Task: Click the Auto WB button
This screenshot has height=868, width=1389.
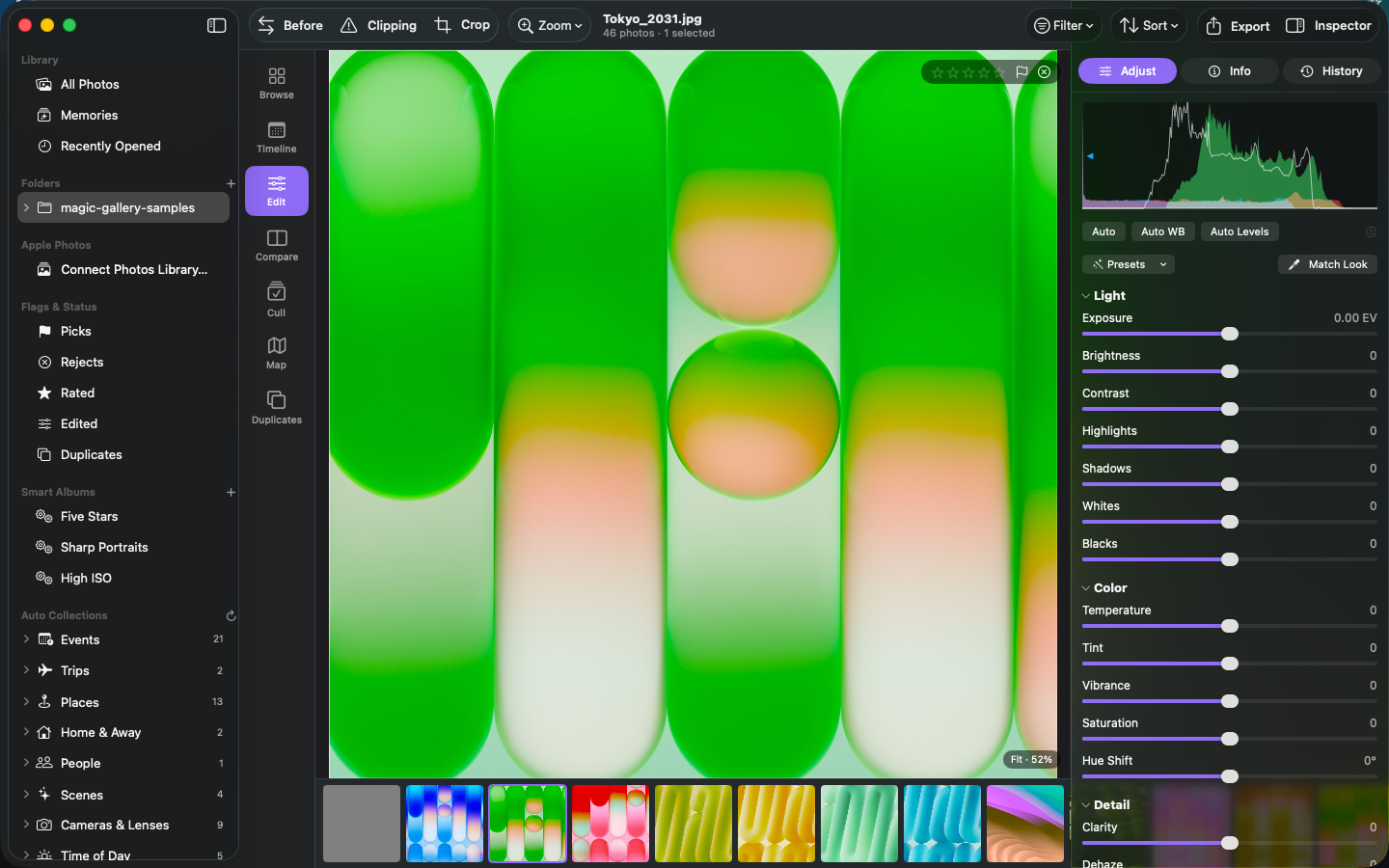Action: [x=1162, y=231]
